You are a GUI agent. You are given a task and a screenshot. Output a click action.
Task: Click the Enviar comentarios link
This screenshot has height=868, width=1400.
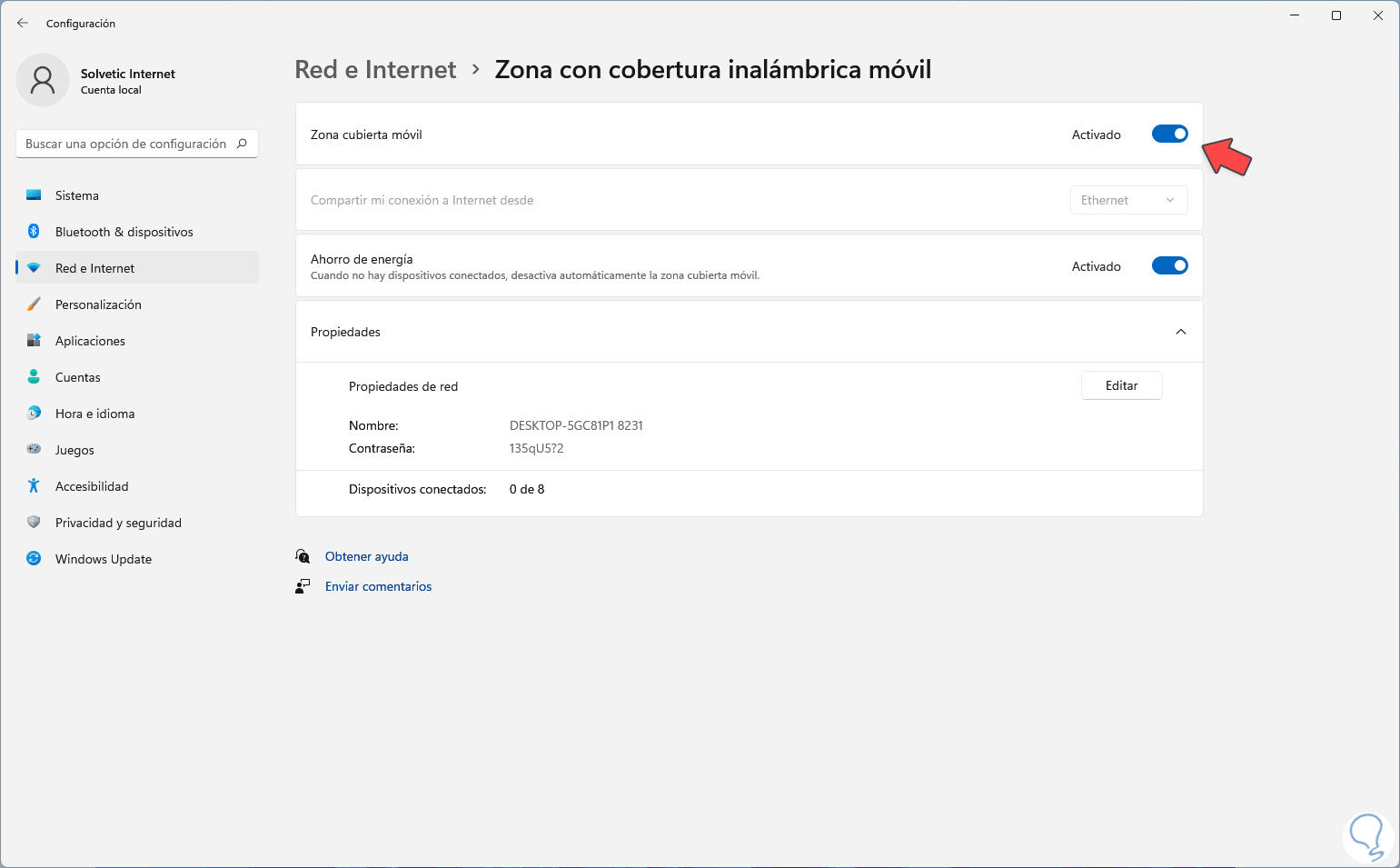coord(378,586)
